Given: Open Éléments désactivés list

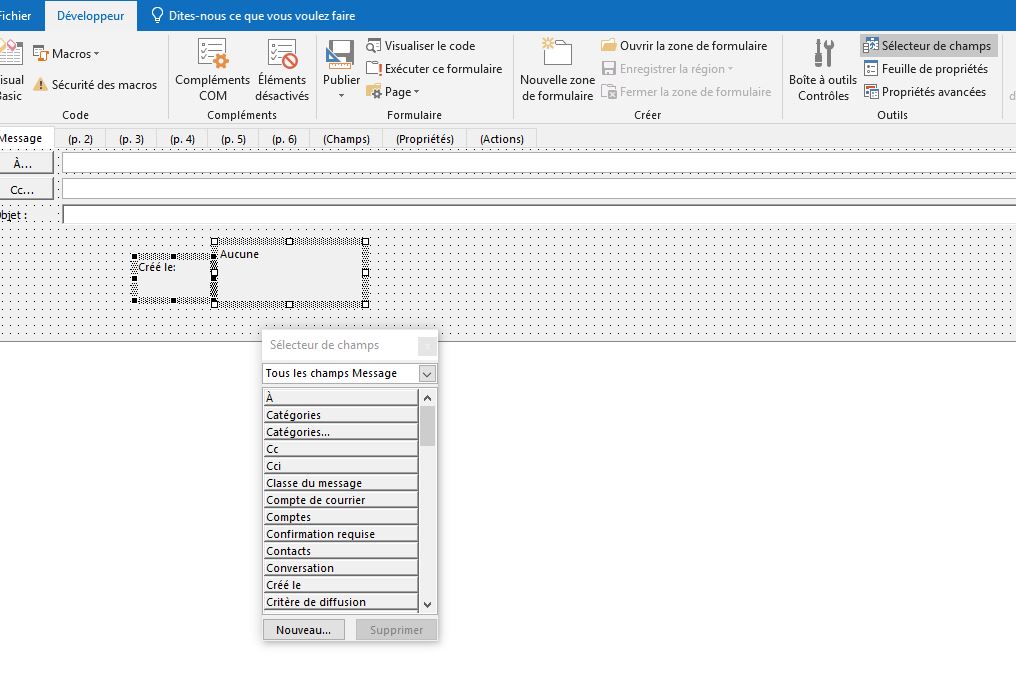Looking at the screenshot, I should (282, 69).
